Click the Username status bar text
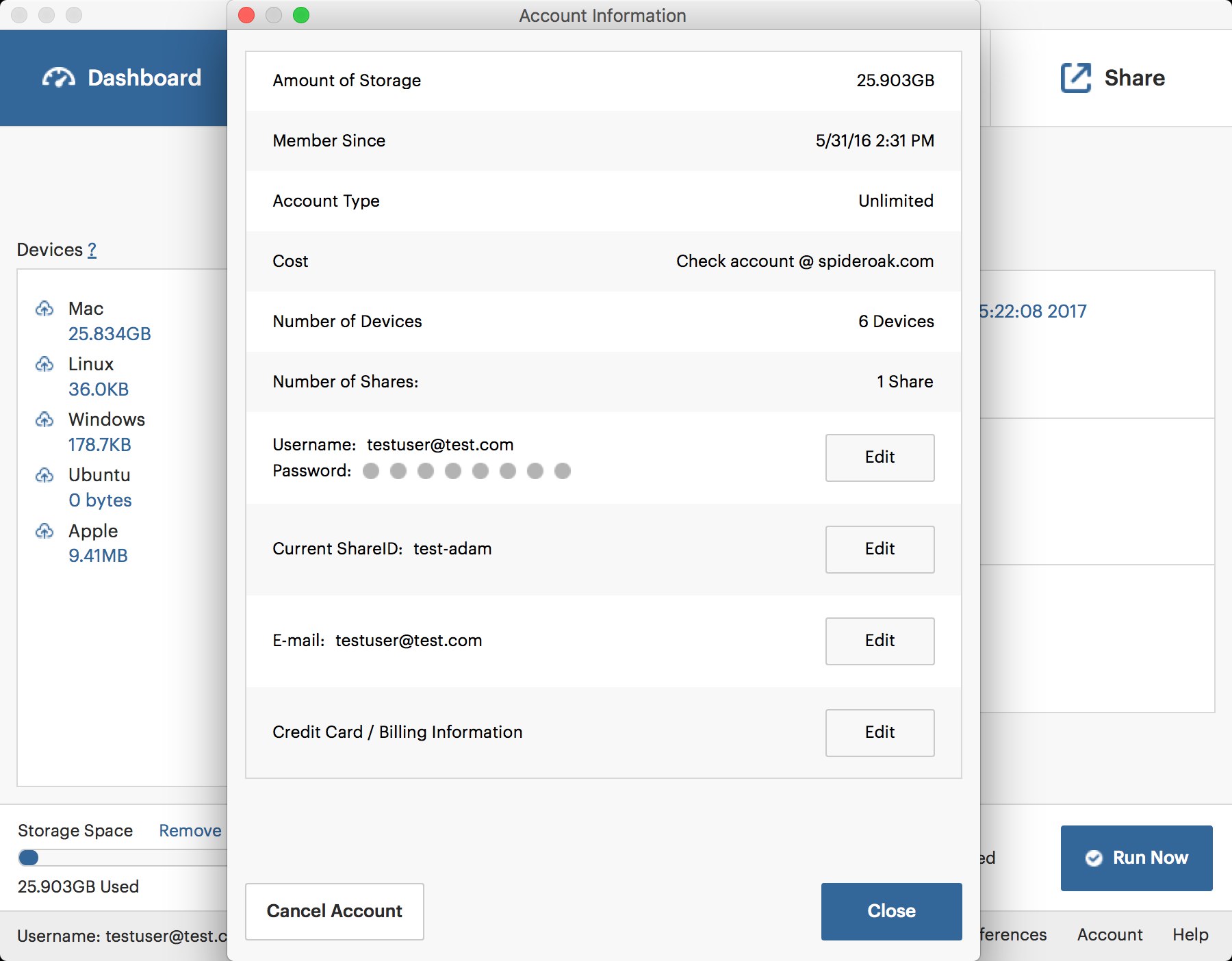Screen dimensions: 1232x961 pos(122,936)
